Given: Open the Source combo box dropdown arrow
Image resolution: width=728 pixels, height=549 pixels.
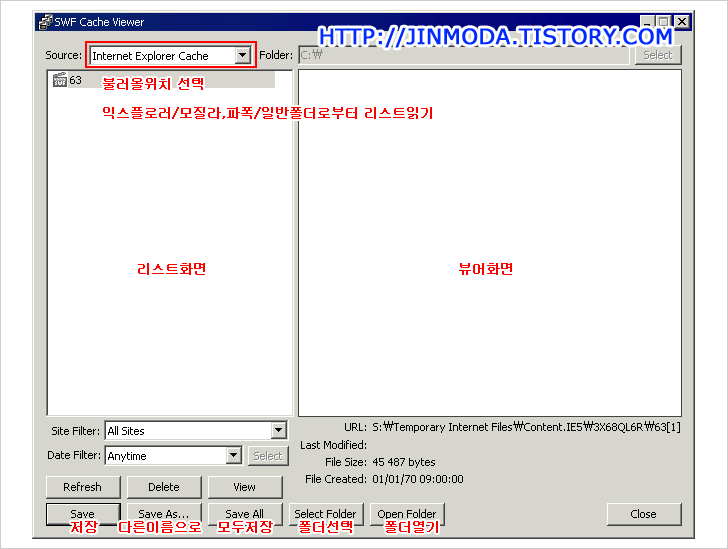Looking at the screenshot, I should tap(242, 56).
